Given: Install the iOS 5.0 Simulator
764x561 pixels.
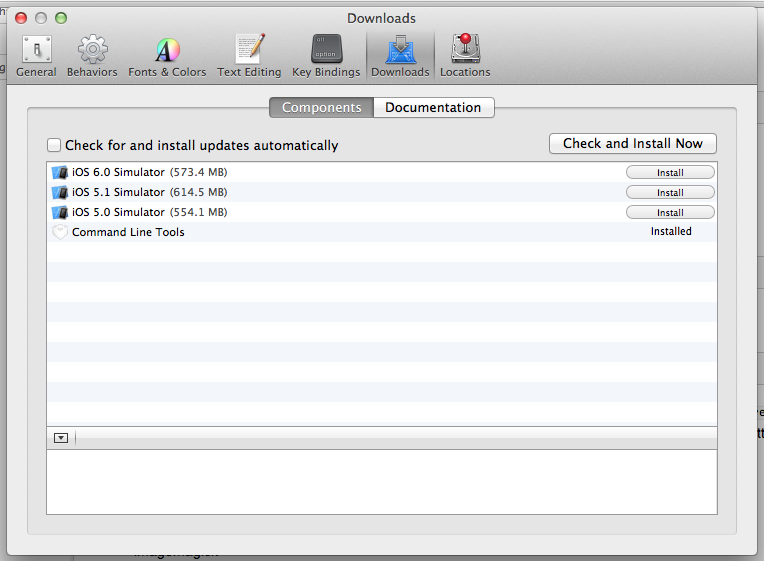Looking at the screenshot, I should tap(670, 213).
